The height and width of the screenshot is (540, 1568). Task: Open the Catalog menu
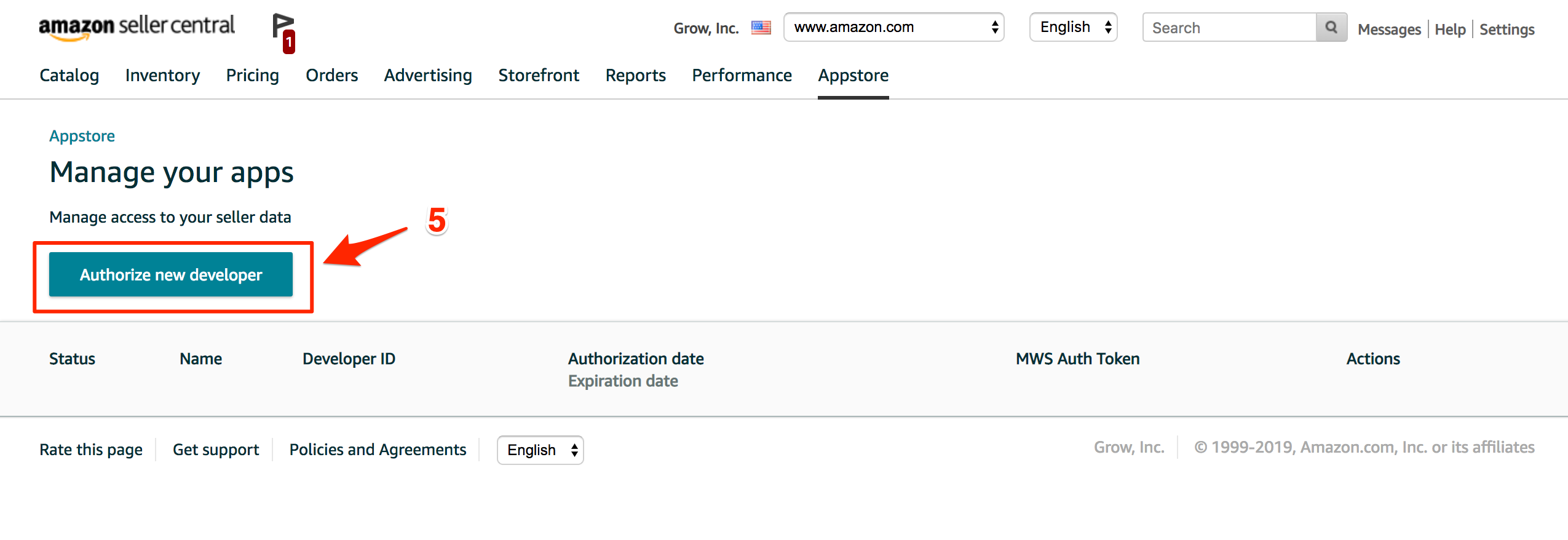[69, 75]
